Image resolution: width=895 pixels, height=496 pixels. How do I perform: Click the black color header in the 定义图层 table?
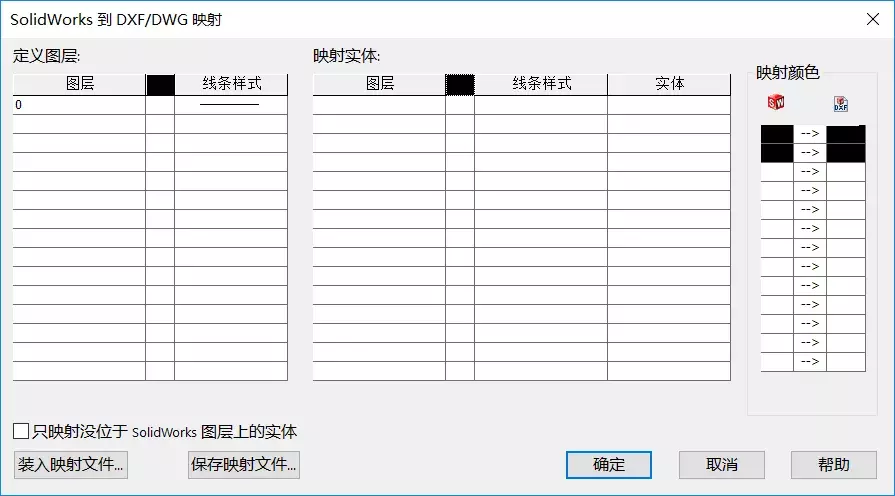coord(160,84)
